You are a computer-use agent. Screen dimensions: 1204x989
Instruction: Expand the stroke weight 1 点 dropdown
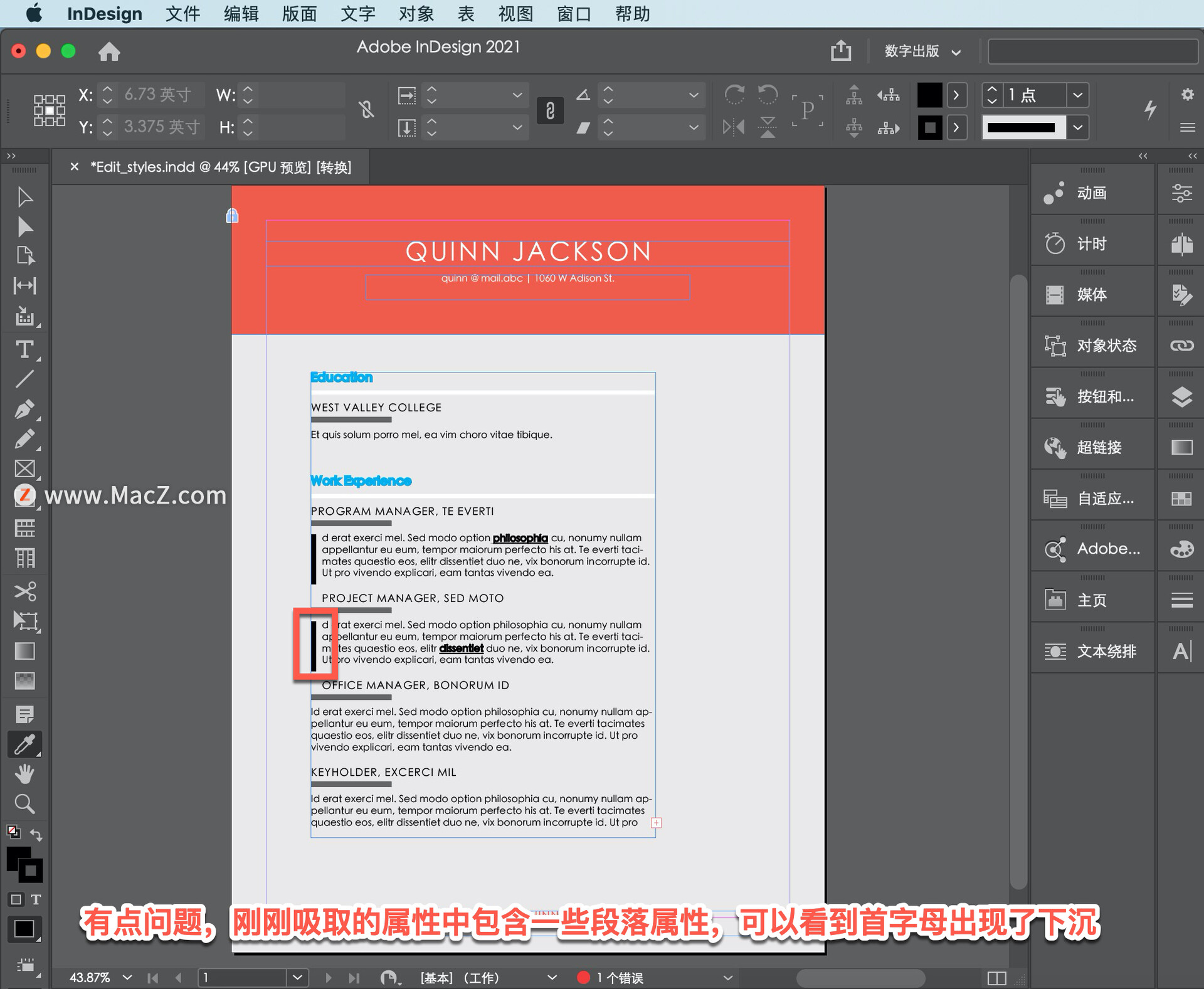1077,95
